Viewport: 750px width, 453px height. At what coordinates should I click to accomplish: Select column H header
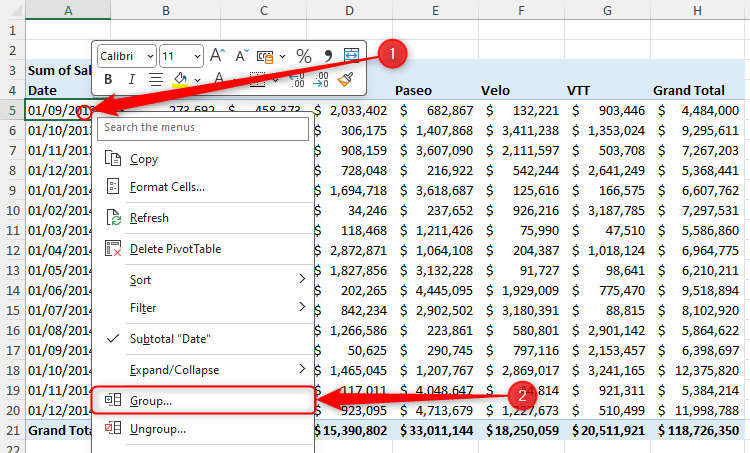pos(698,10)
